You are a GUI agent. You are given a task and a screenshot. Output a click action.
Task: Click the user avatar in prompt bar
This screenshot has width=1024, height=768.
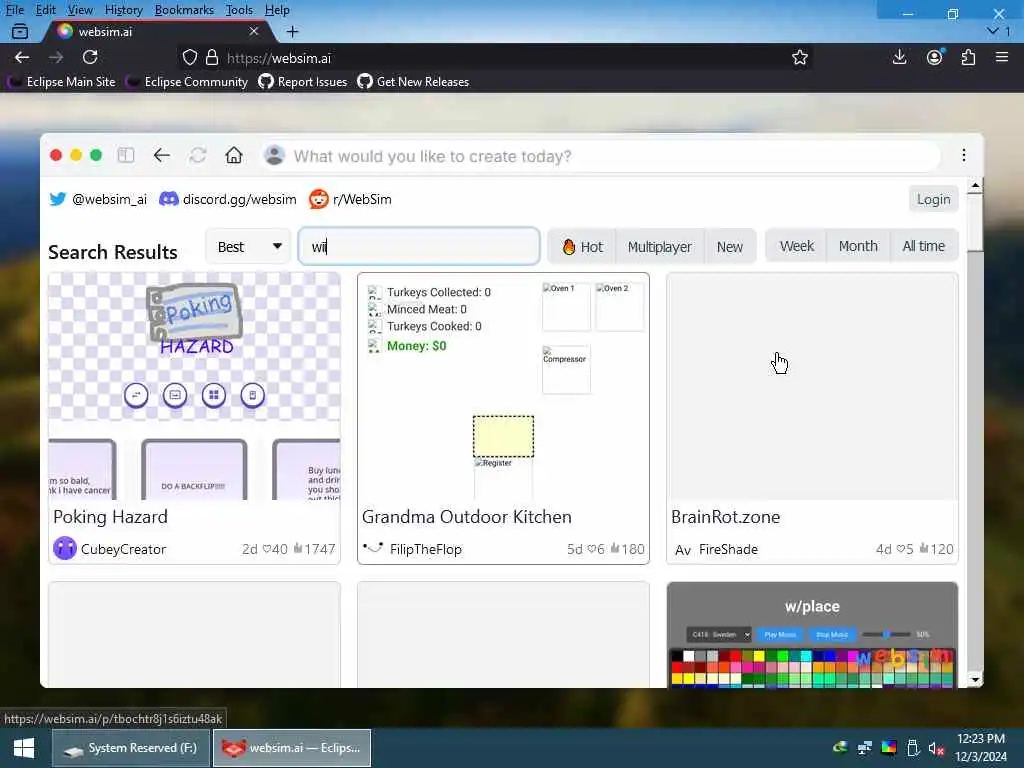(x=274, y=155)
